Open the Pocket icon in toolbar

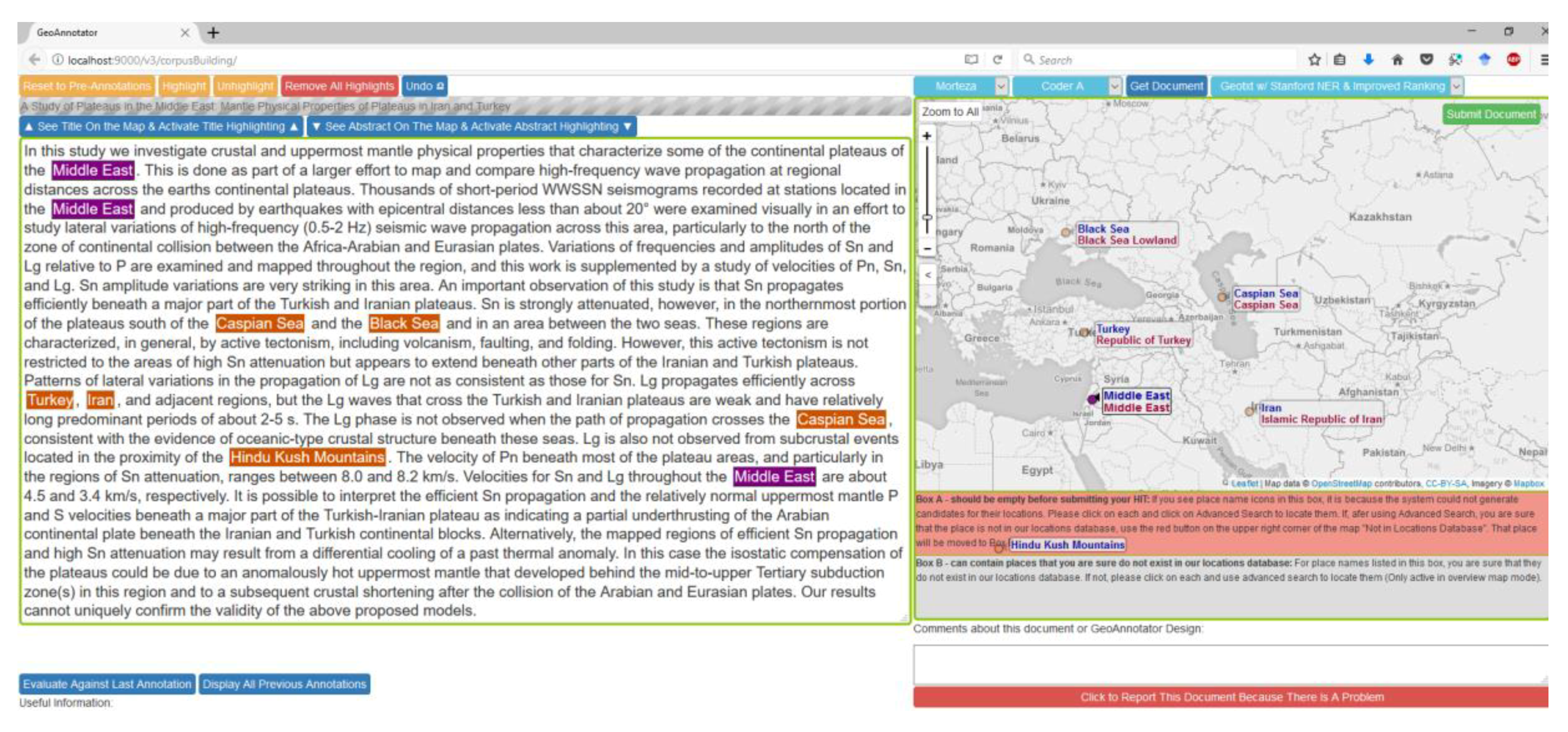[1426, 60]
